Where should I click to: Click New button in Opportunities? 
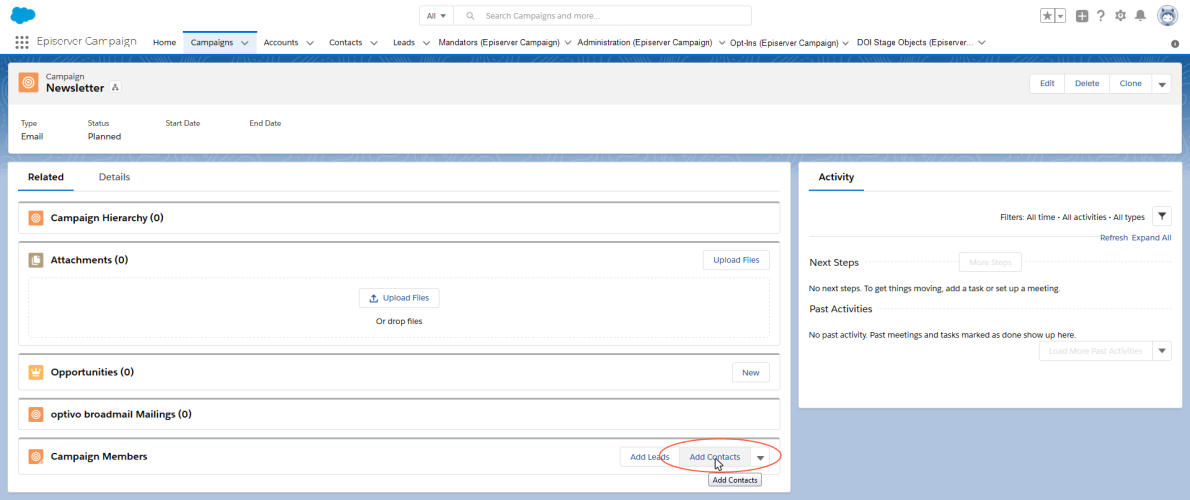(x=751, y=373)
